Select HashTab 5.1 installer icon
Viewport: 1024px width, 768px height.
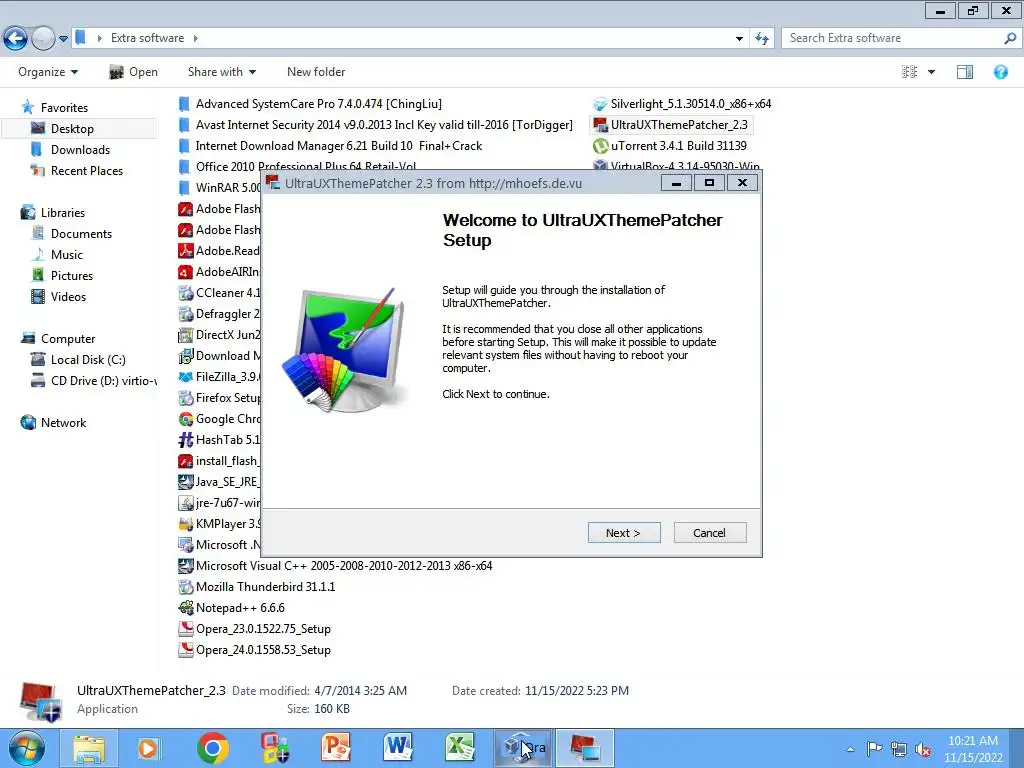185,440
